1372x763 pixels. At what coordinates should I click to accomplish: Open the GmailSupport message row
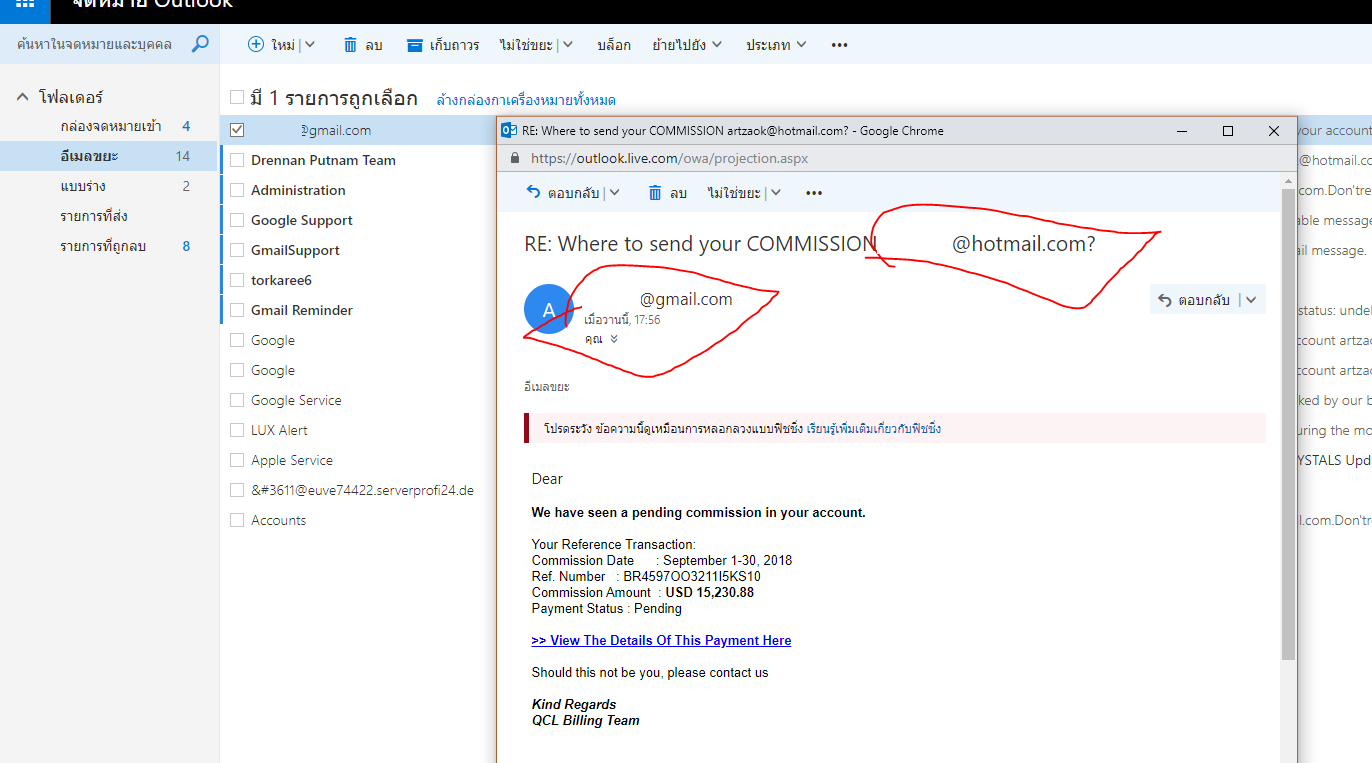coord(358,250)
